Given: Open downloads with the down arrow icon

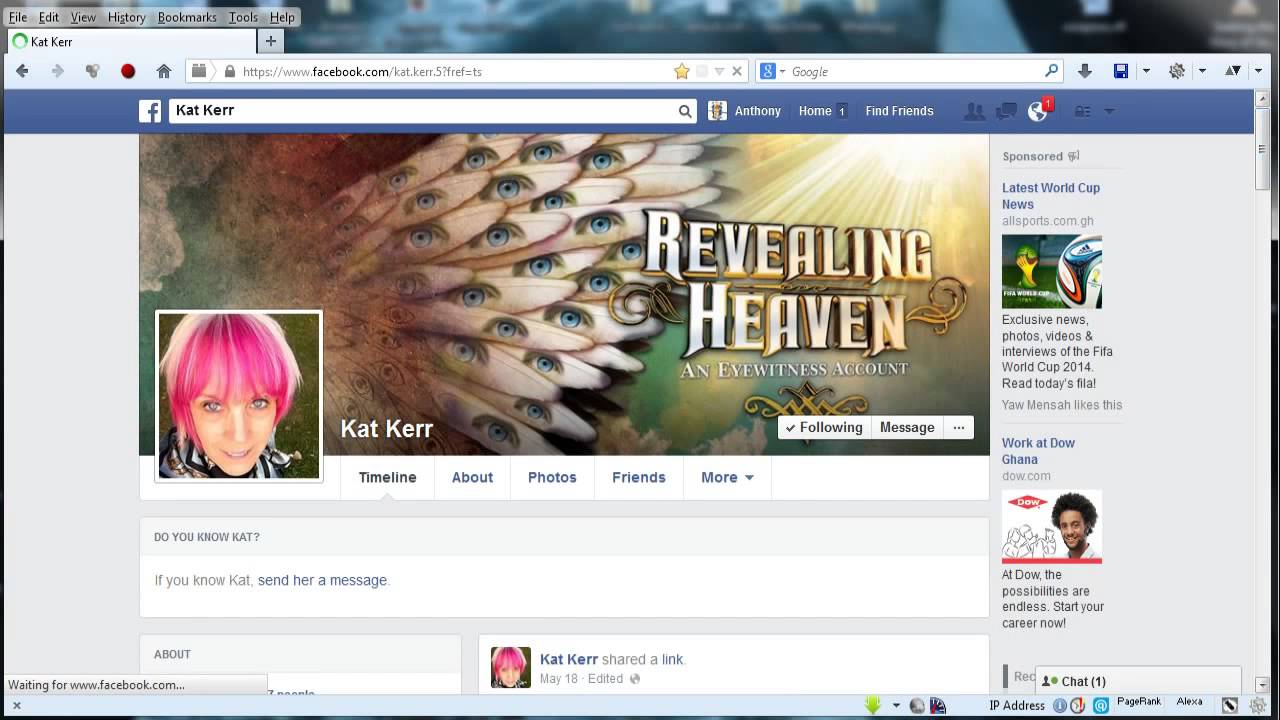Looking at the screenshot, I should click(1085, 71).
